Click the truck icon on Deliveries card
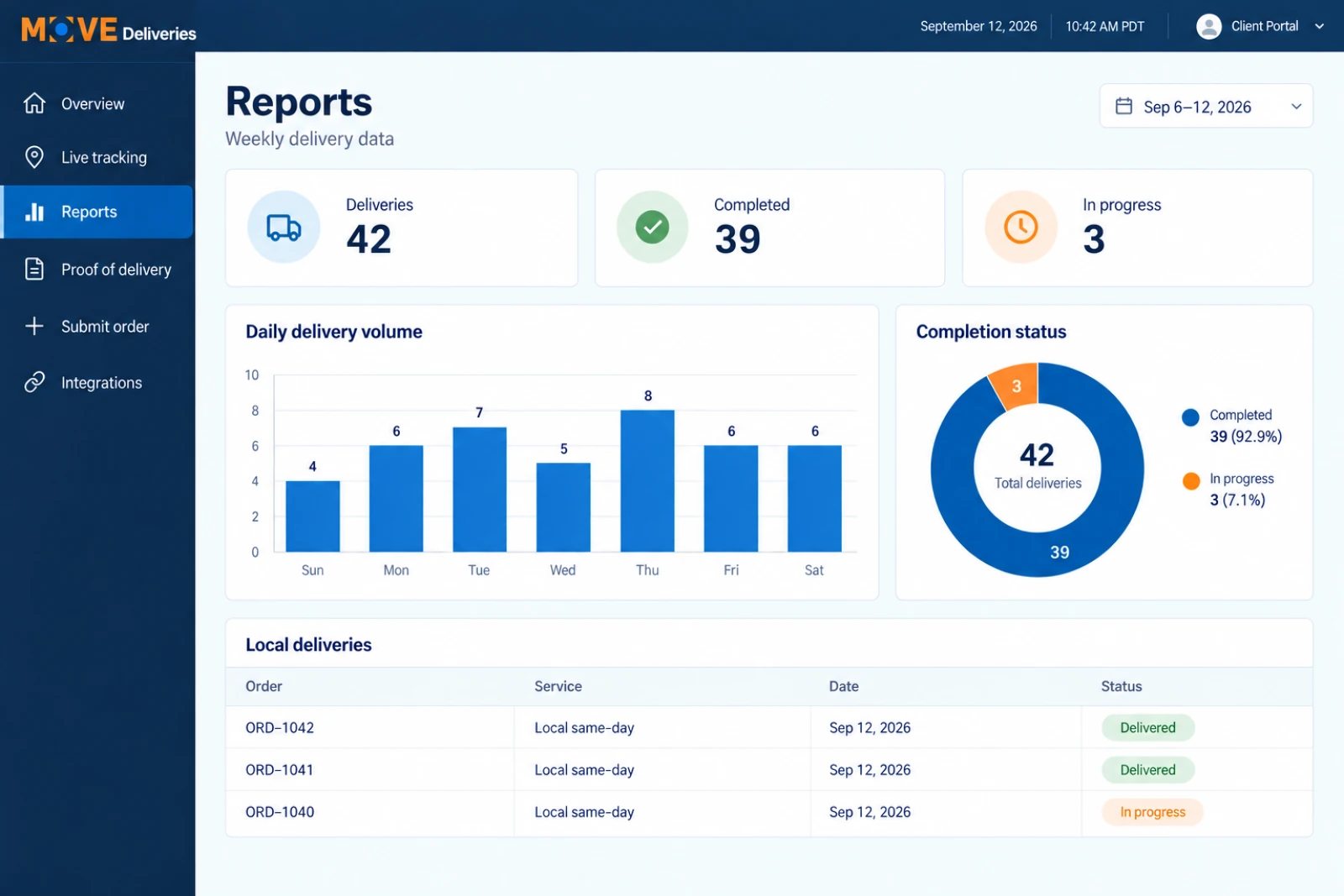 pos(284,228)
